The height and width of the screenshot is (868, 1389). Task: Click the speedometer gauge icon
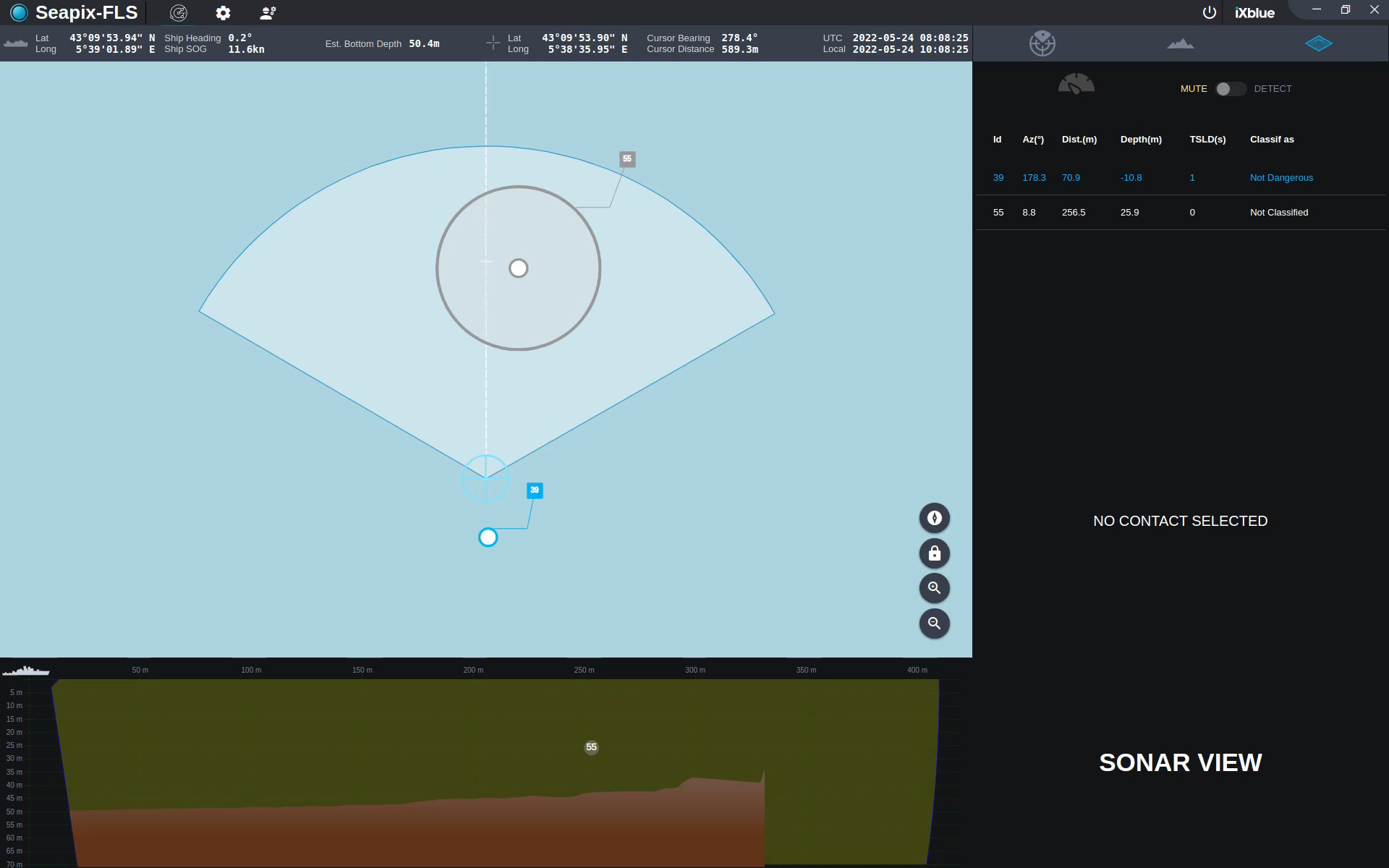pos(1076,84)
